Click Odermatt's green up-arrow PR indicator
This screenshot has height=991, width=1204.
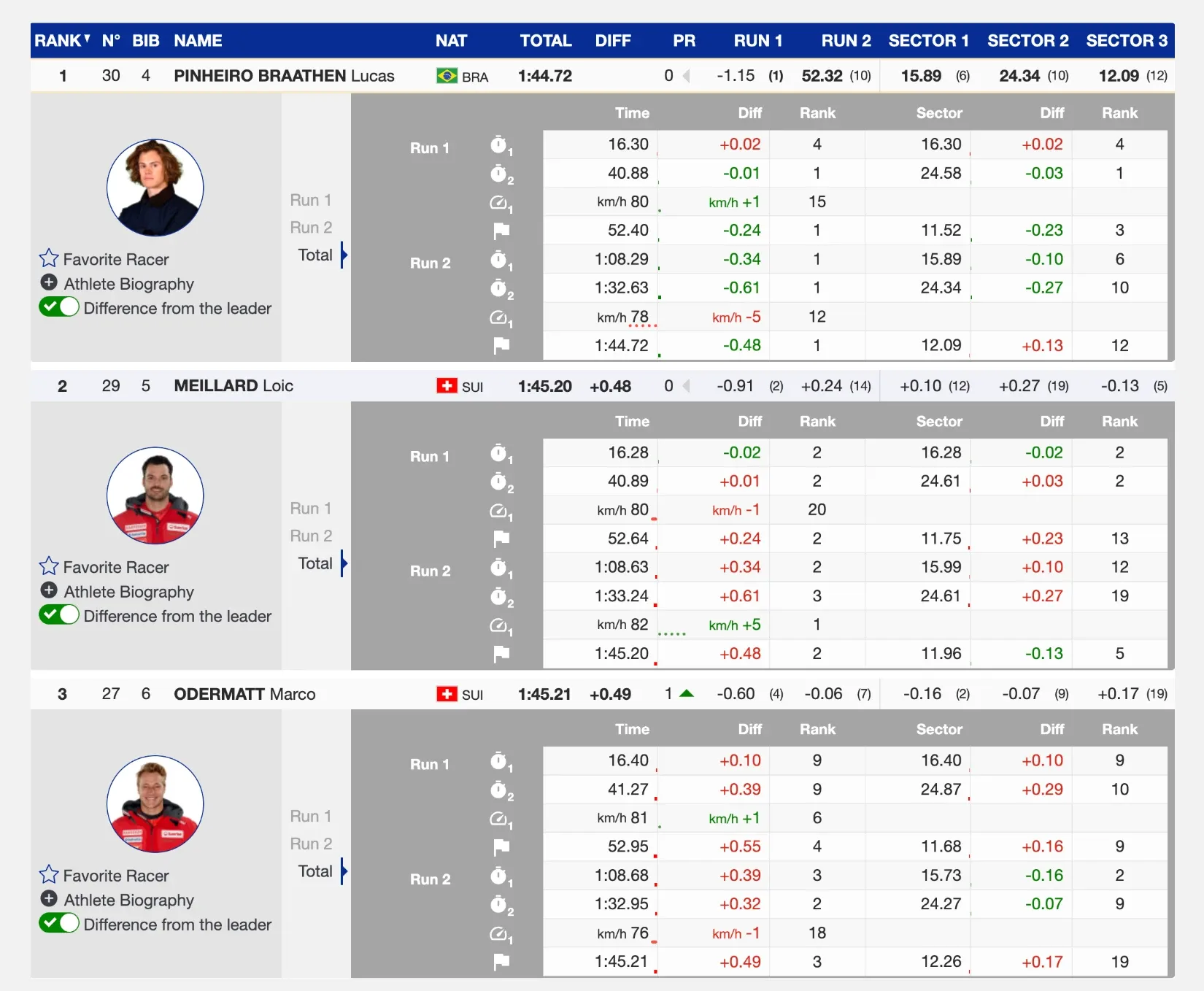(687, 693)
